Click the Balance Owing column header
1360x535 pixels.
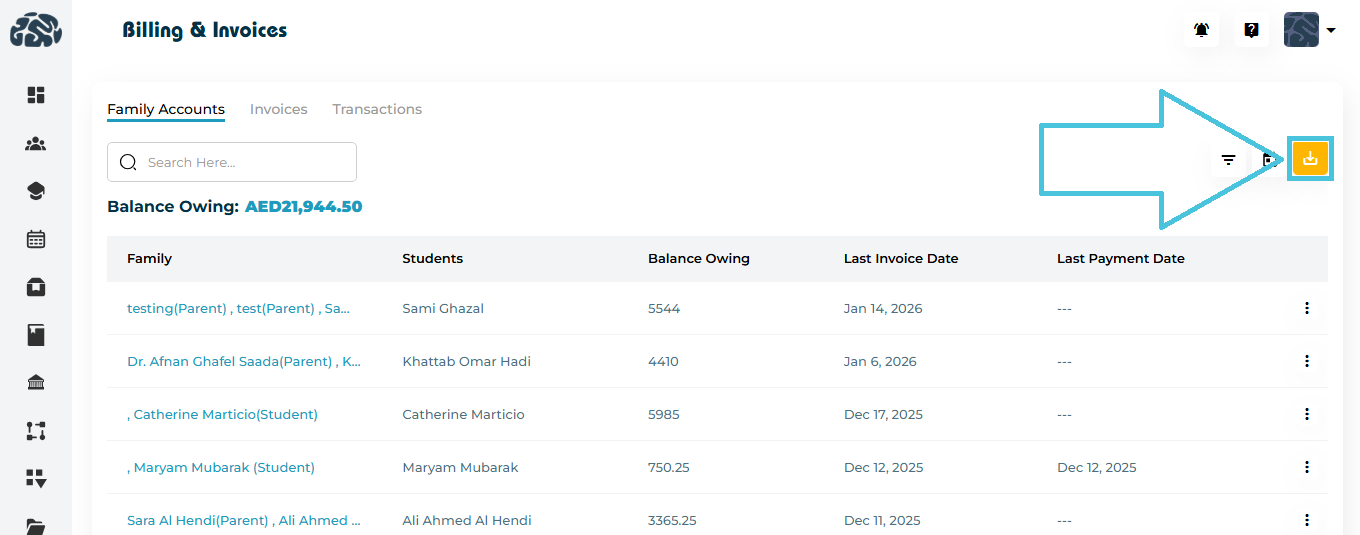698,258
